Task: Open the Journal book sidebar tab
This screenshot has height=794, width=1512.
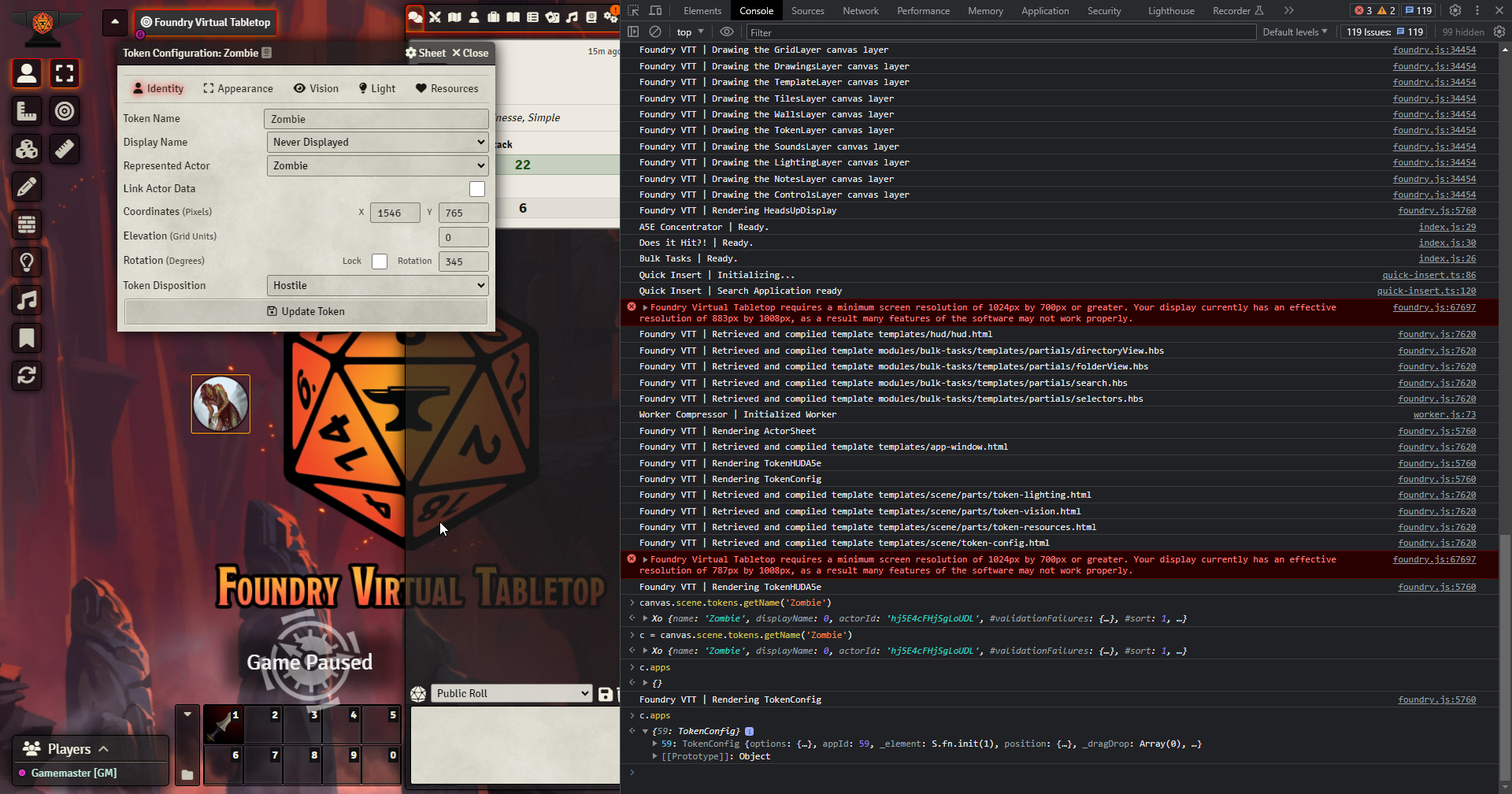Action: pyautogui.click(x=513, y=17)
